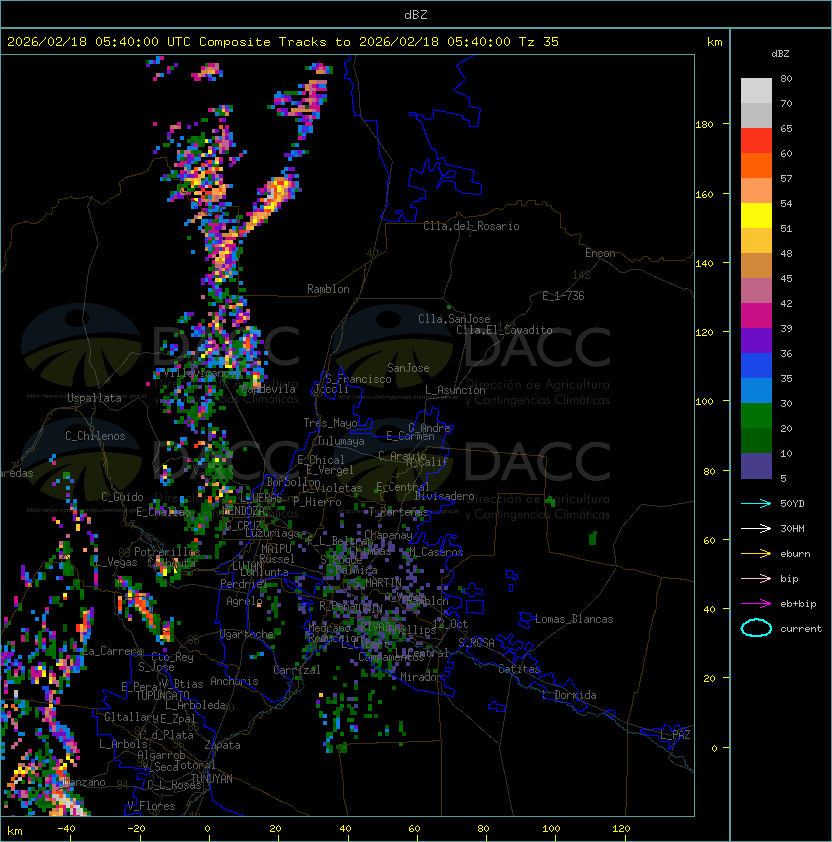Click the 'Tres_Mayo' place label
Image resolution: width=832 pixels, height=842 pixels.
[x=330, y=423]
